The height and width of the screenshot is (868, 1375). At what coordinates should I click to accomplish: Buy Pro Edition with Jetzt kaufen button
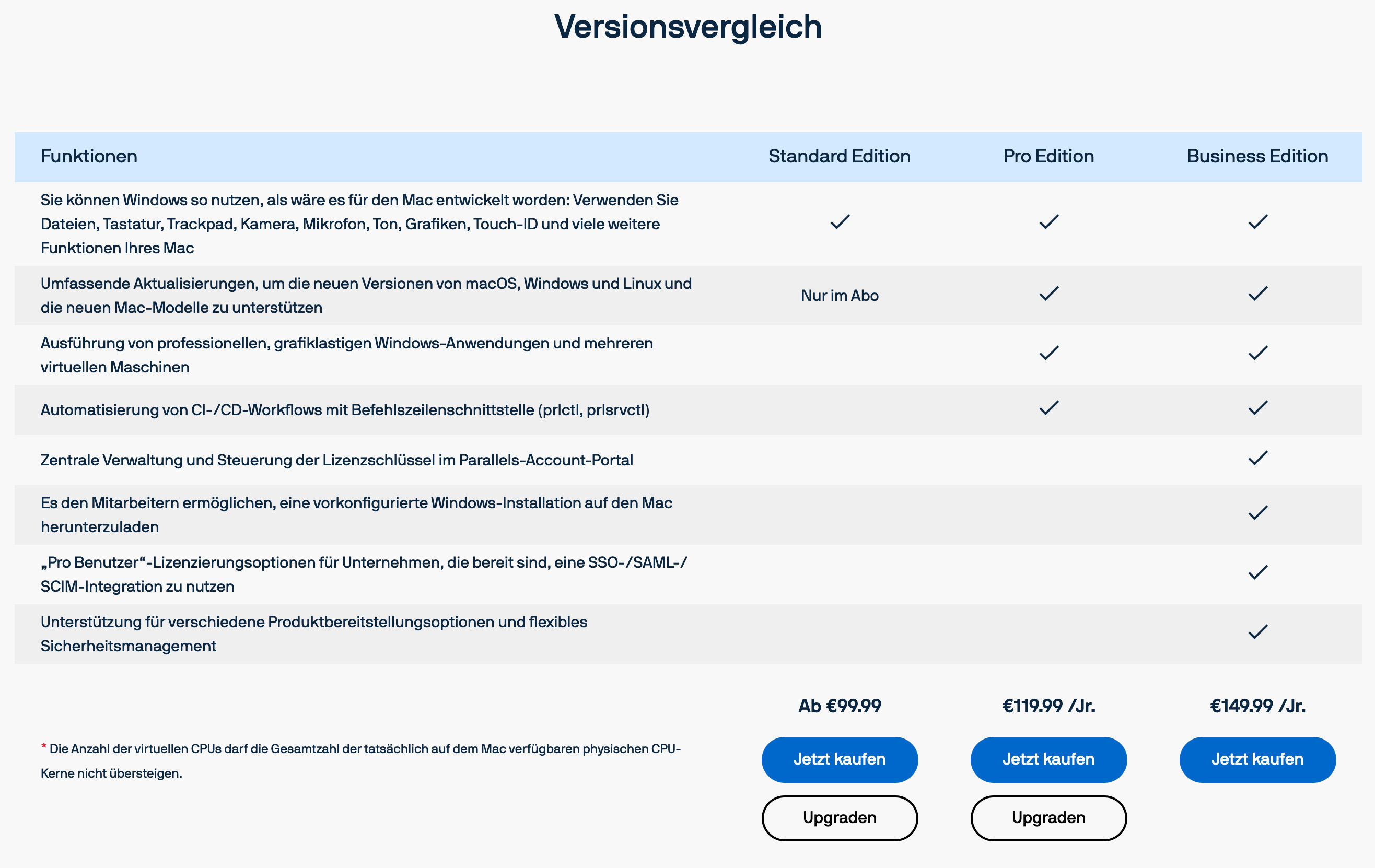1048,759
